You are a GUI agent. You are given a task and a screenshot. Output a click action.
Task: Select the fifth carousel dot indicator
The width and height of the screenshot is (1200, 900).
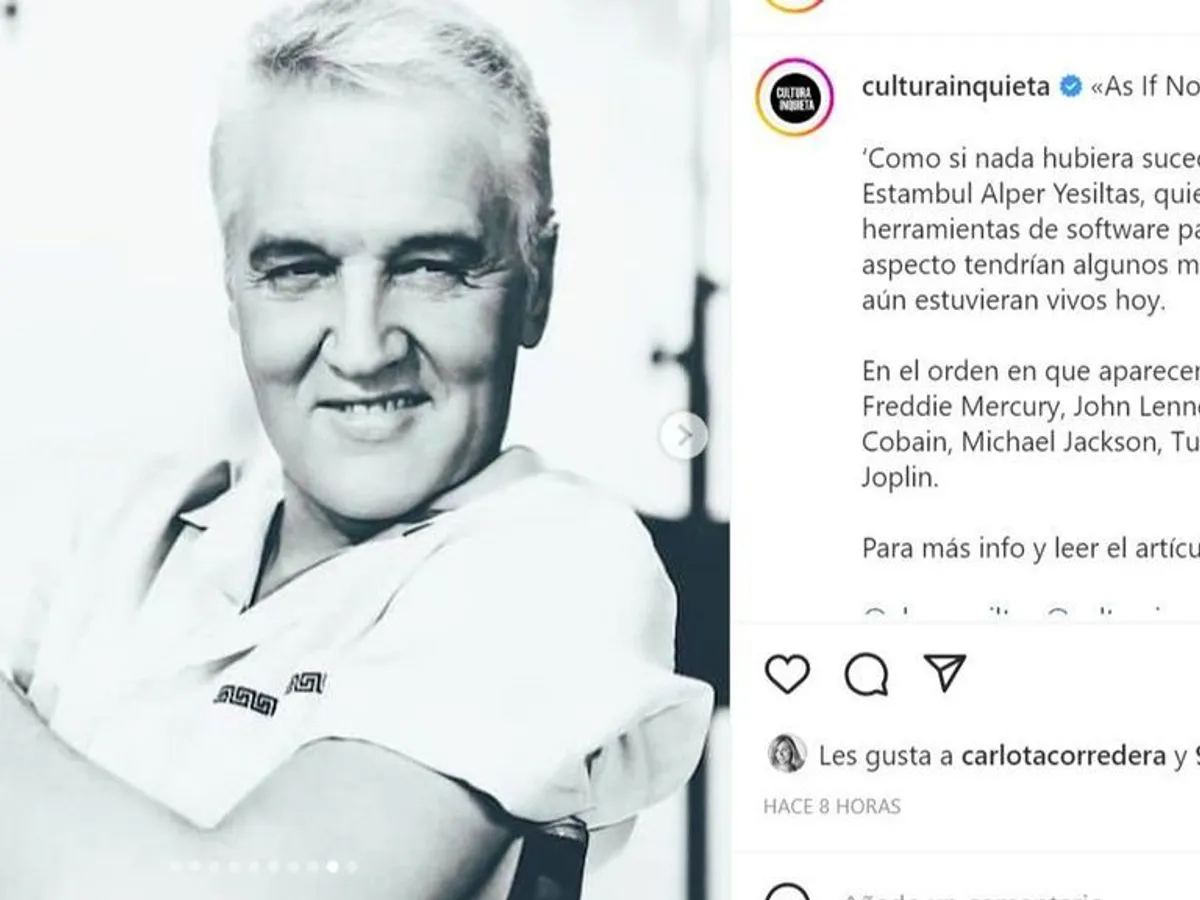point(253,866)
